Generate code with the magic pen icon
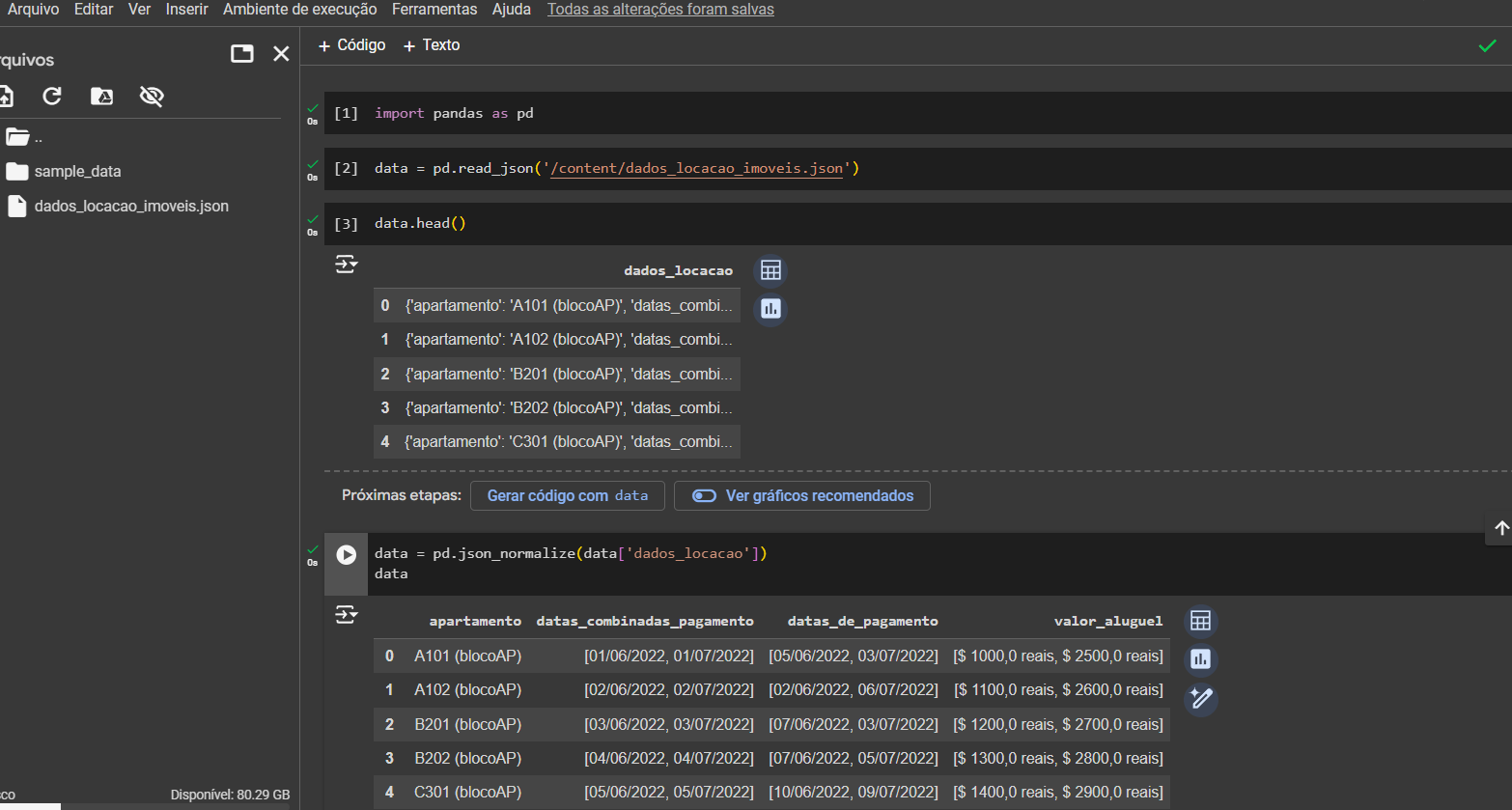Image resolution: width=1512 pixels, height=810 pixels. coord(1200,698)
